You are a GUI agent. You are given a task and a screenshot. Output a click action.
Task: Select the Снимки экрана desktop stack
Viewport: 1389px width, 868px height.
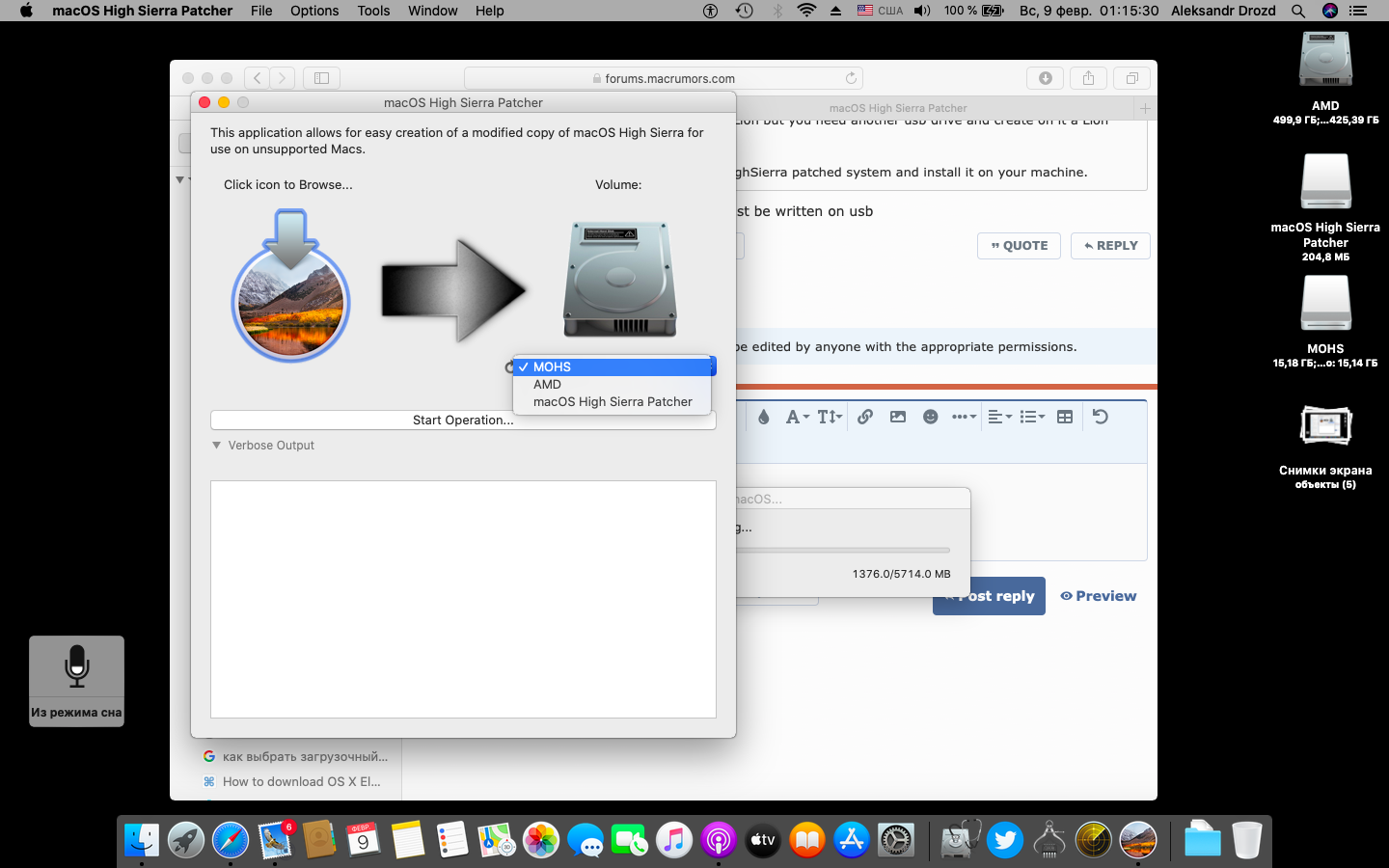pyautogui.click(x=1325, y=425)
